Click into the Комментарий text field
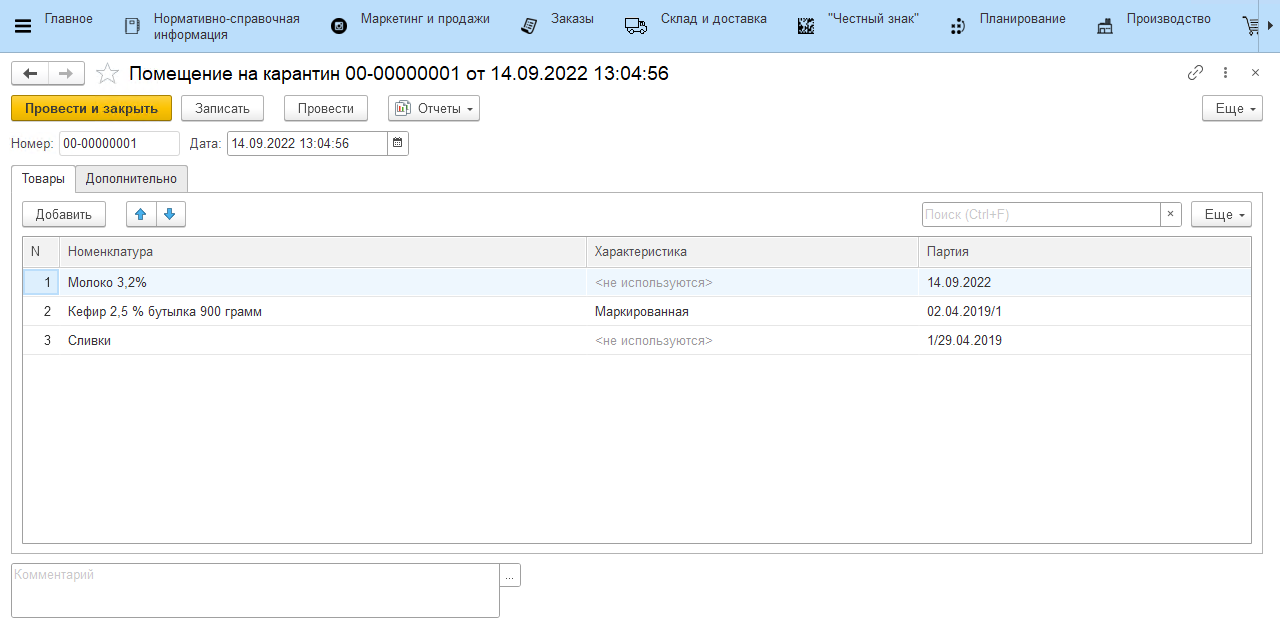The height and width of the screenshot is (628, 1280). (255, 590)
